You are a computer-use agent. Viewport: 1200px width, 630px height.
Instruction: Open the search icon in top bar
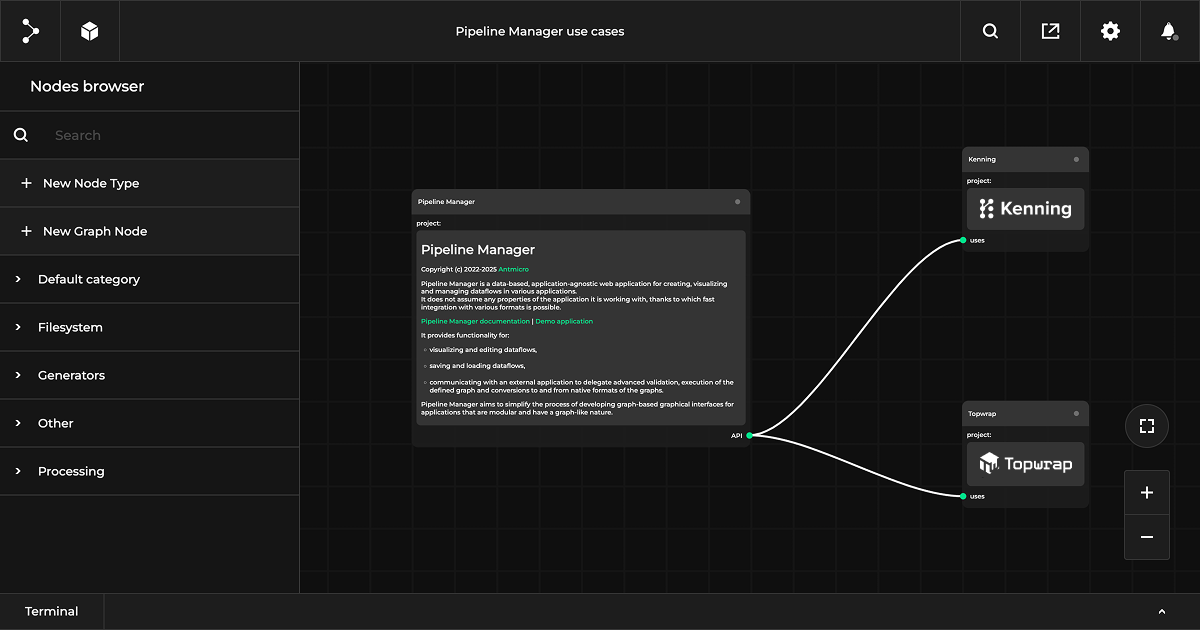click(x=990, y=31)
